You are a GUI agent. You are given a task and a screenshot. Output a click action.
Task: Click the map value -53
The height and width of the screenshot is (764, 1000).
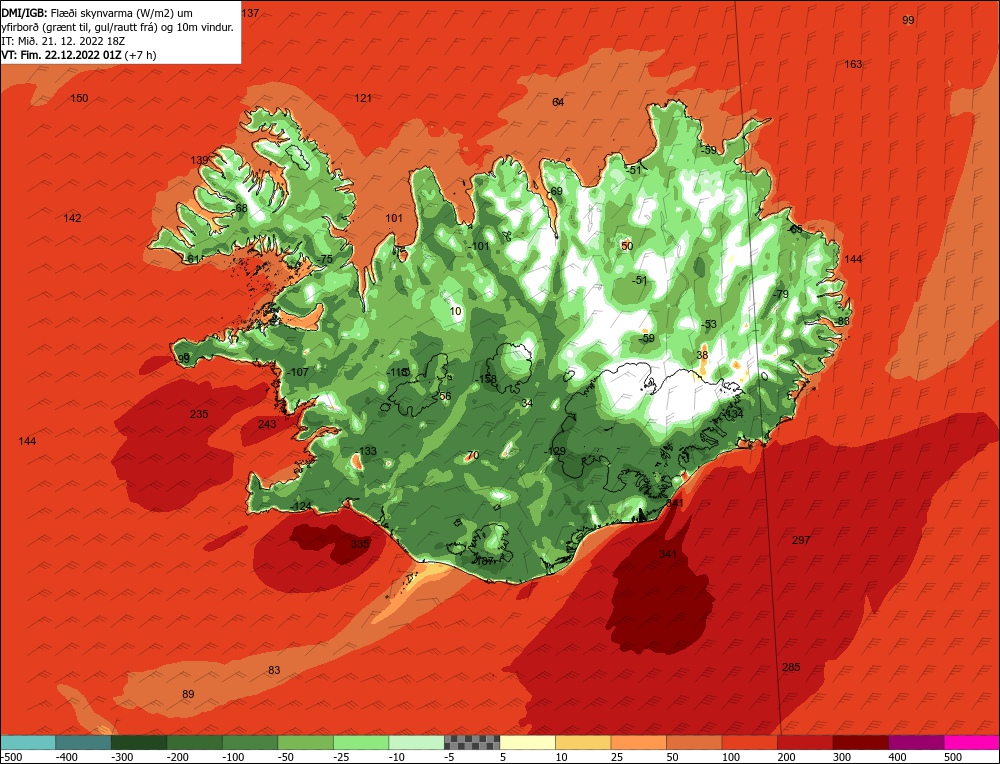point(709,325)
